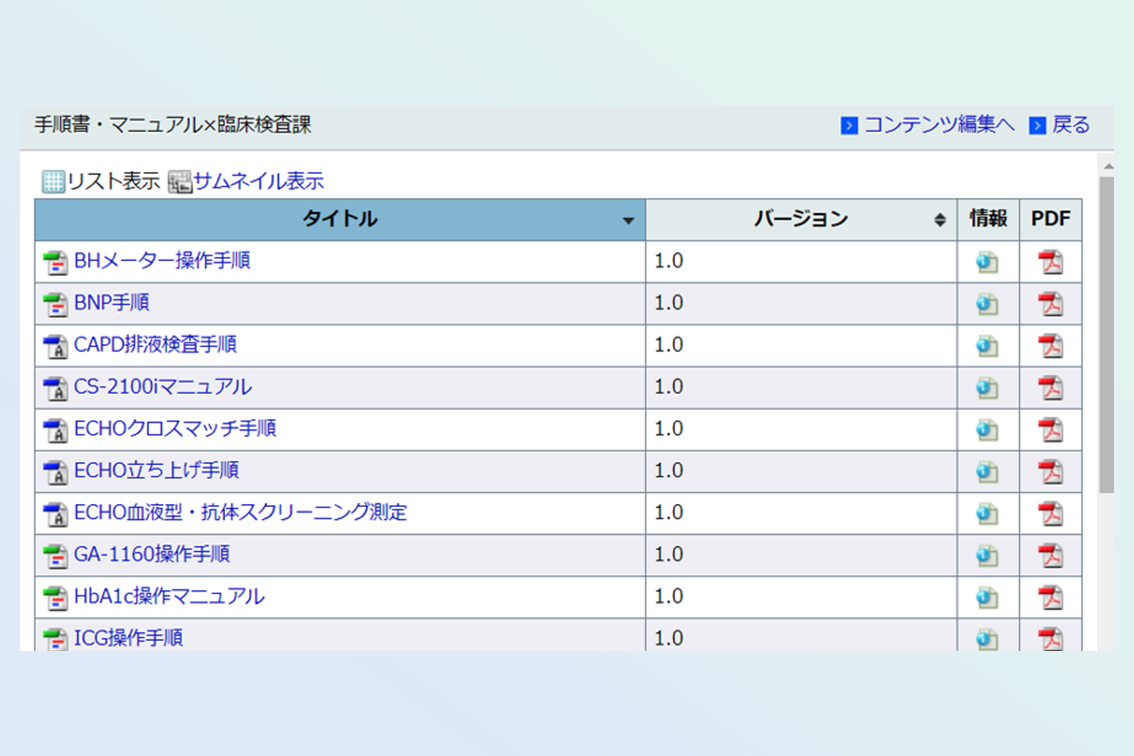Click info icon for BNP手順 row
Viewport: 1134px width, 756px height.
click(x=987, y=304)
